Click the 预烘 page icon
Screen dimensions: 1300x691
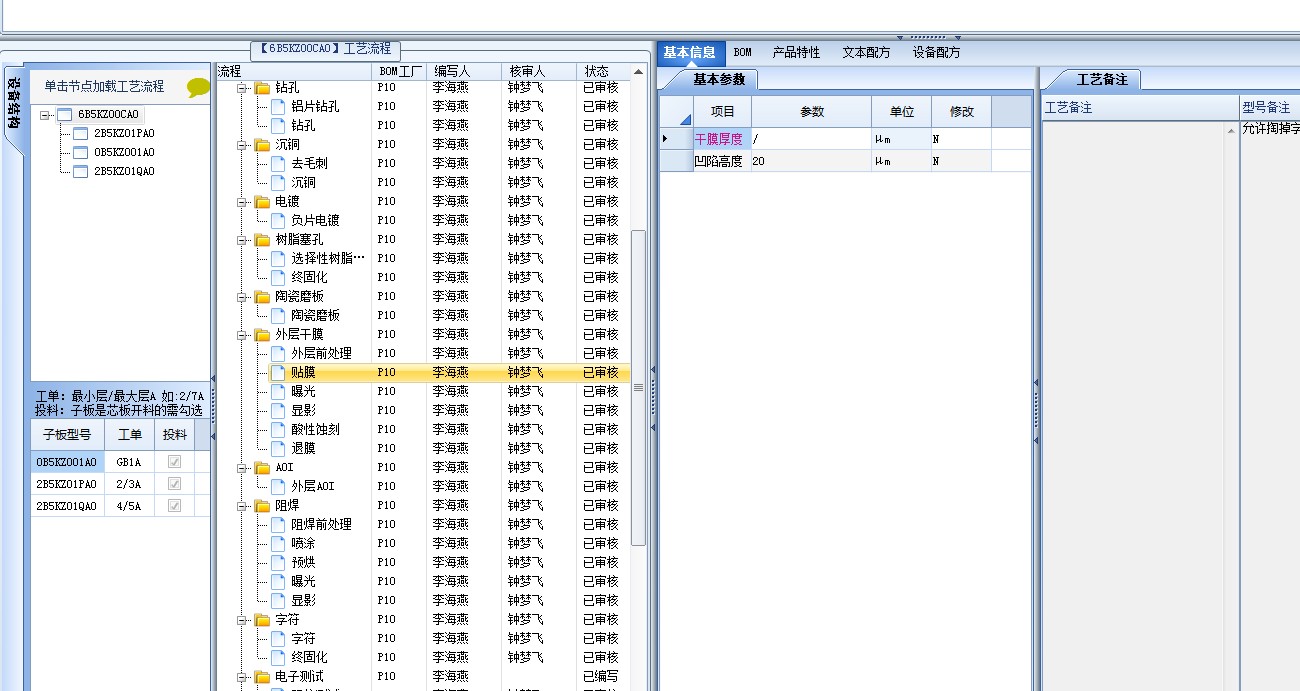coord(278,562)
